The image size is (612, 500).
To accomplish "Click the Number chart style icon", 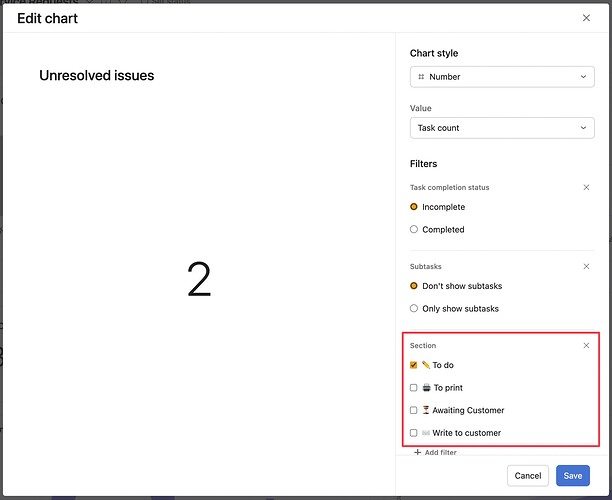I will [421, 77].
